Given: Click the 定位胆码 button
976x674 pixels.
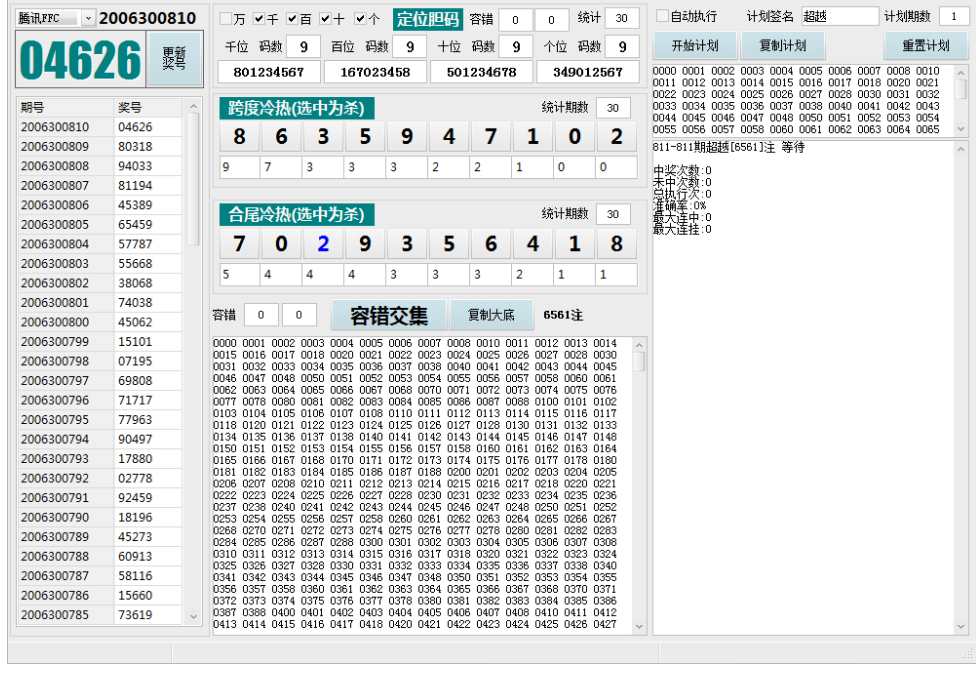Looking at the screenshot, I should [428, 19].
